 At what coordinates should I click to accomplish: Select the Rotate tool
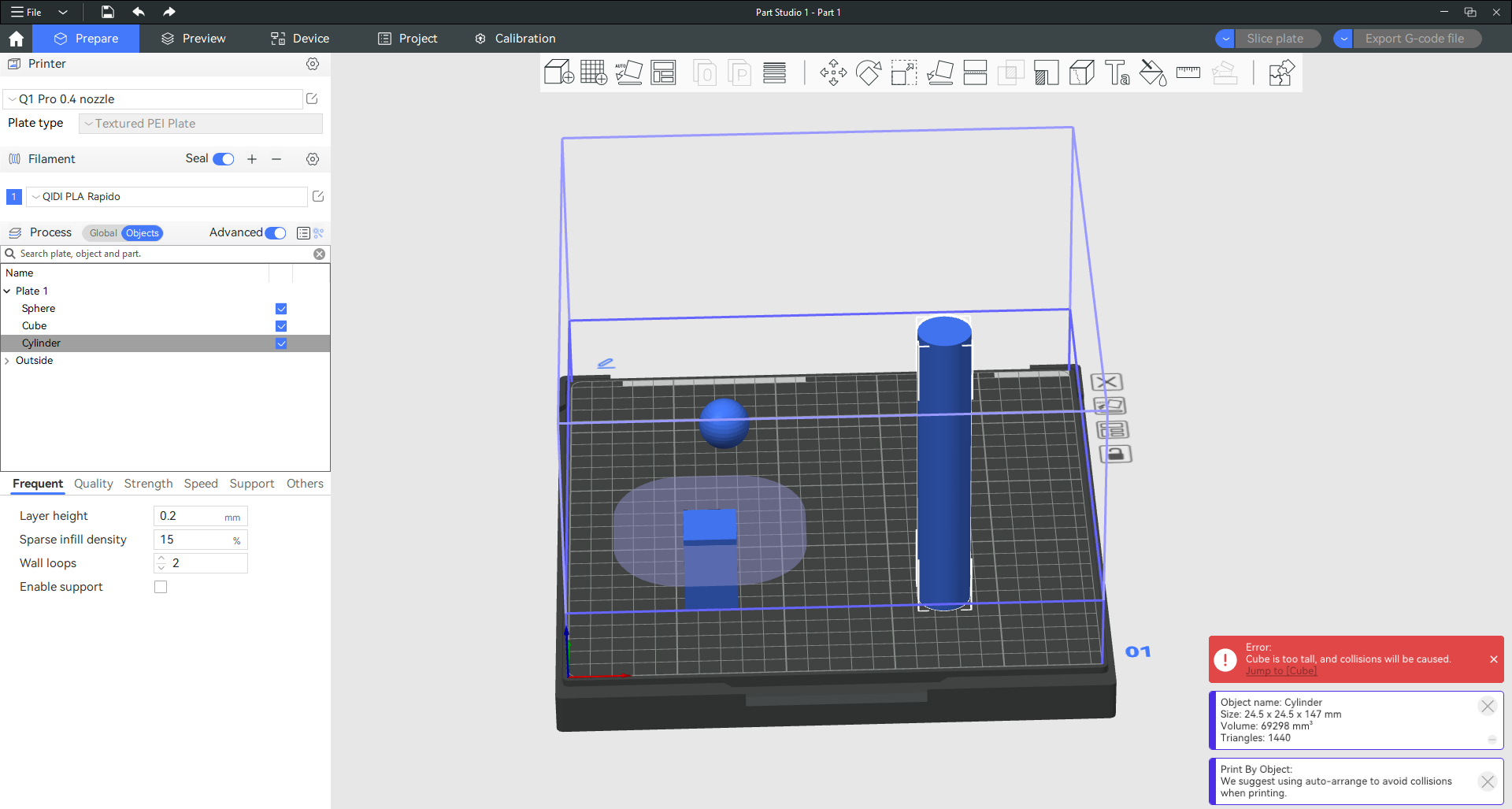pos(869,73)
